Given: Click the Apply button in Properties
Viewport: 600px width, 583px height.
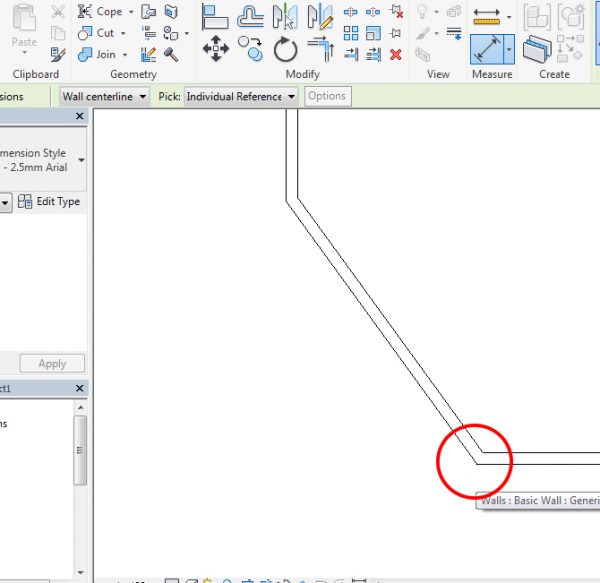Looking at the screenshot, I should pos(52,364).
